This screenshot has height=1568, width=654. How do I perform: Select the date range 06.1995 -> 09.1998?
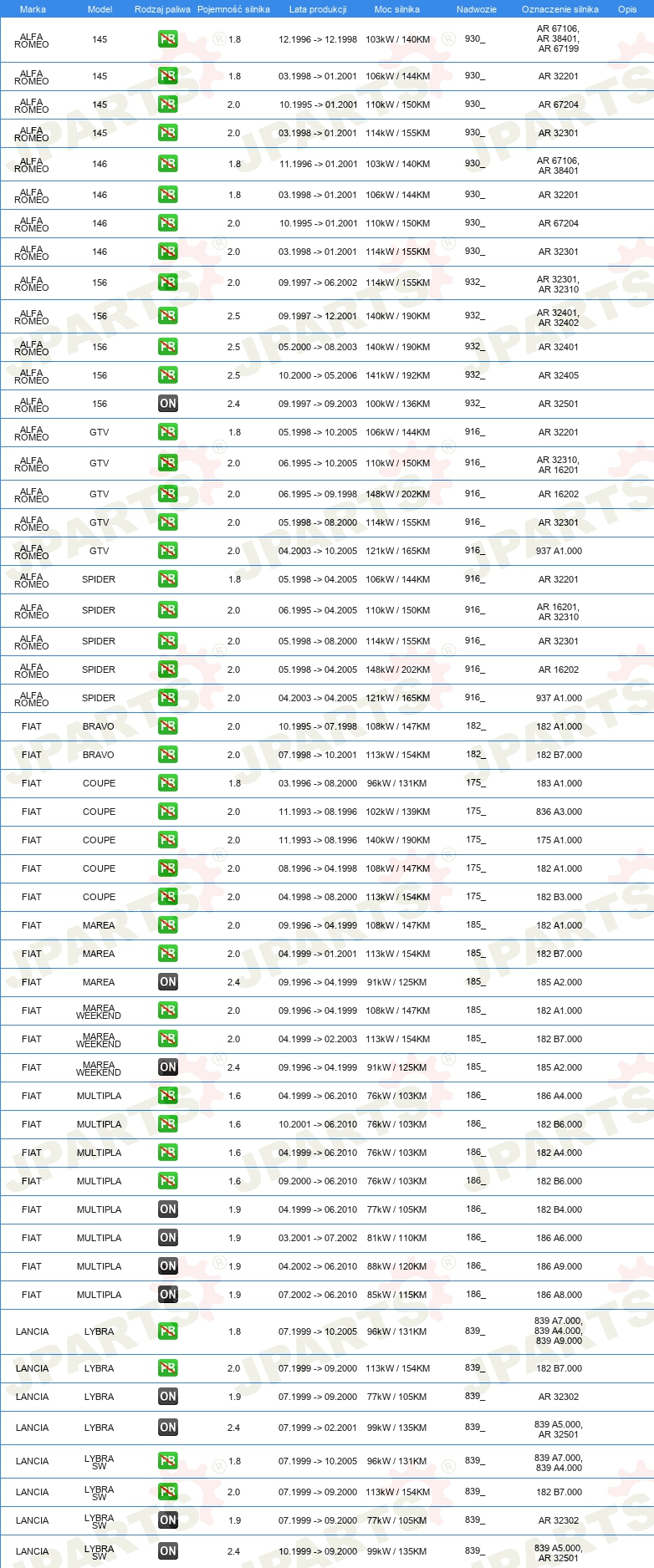tap(318, 494)
